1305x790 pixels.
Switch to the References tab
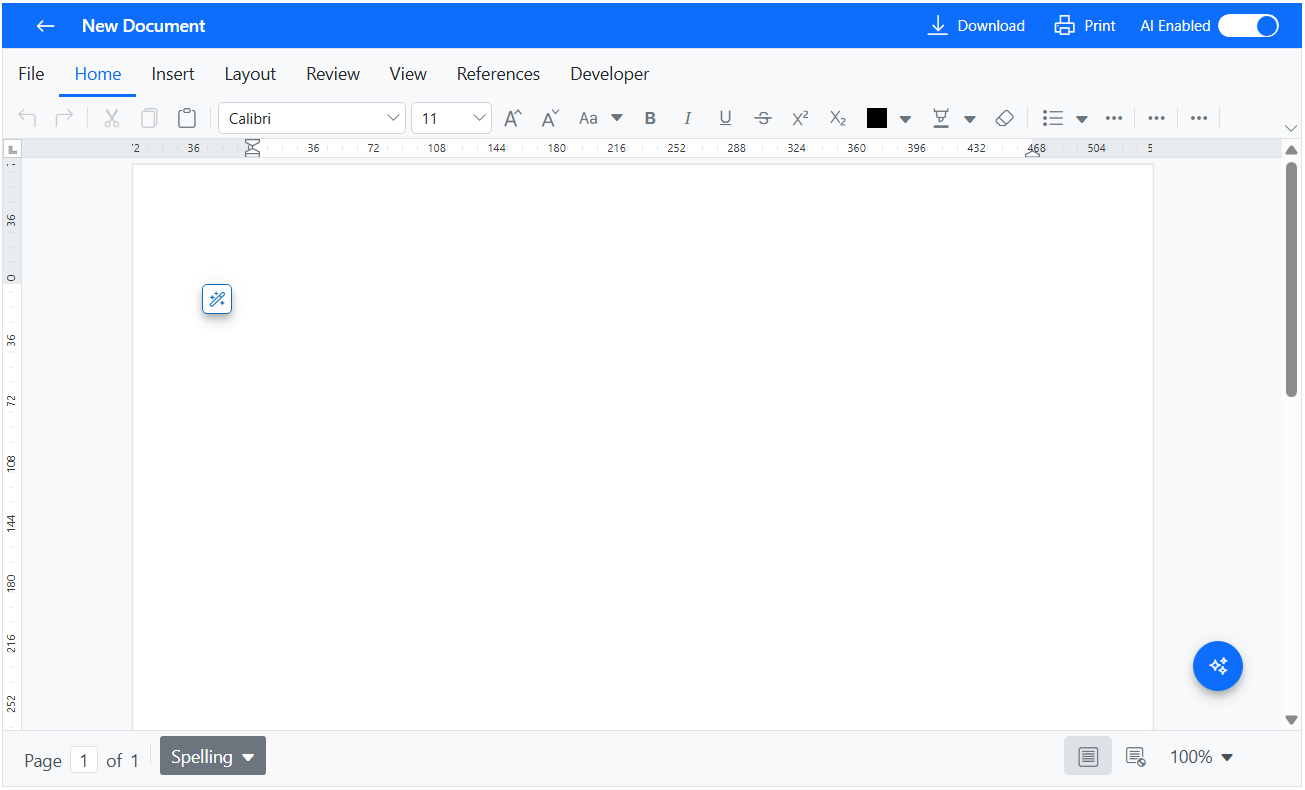point(498,74)
